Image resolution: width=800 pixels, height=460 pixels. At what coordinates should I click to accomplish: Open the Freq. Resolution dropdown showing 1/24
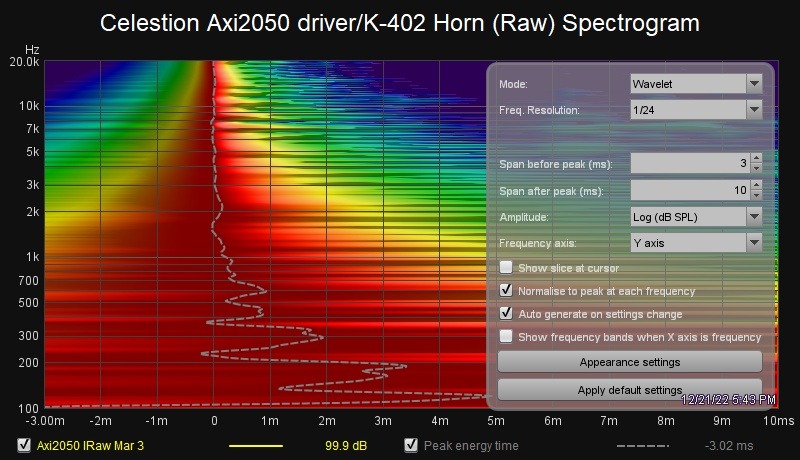696,110
